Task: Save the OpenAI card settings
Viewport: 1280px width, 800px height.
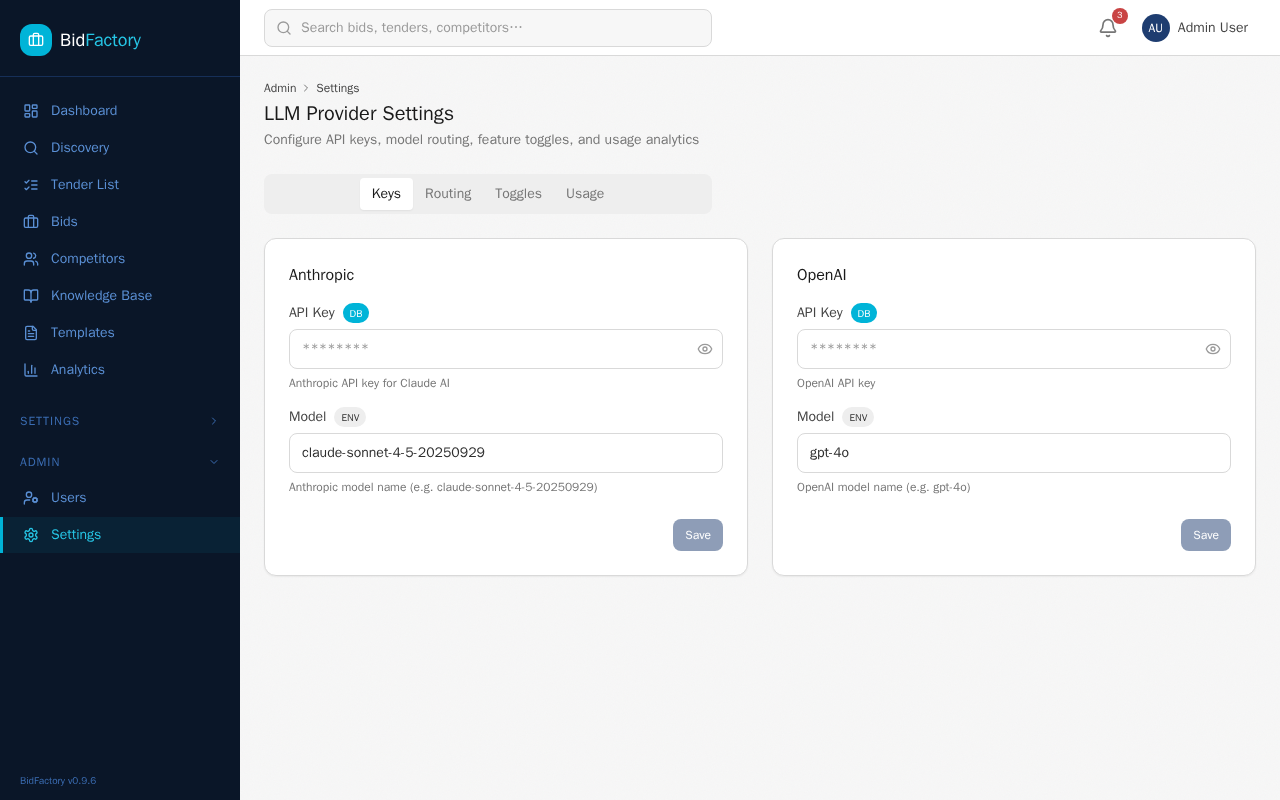Action: pyautogui.click(x=1206, y=535)
